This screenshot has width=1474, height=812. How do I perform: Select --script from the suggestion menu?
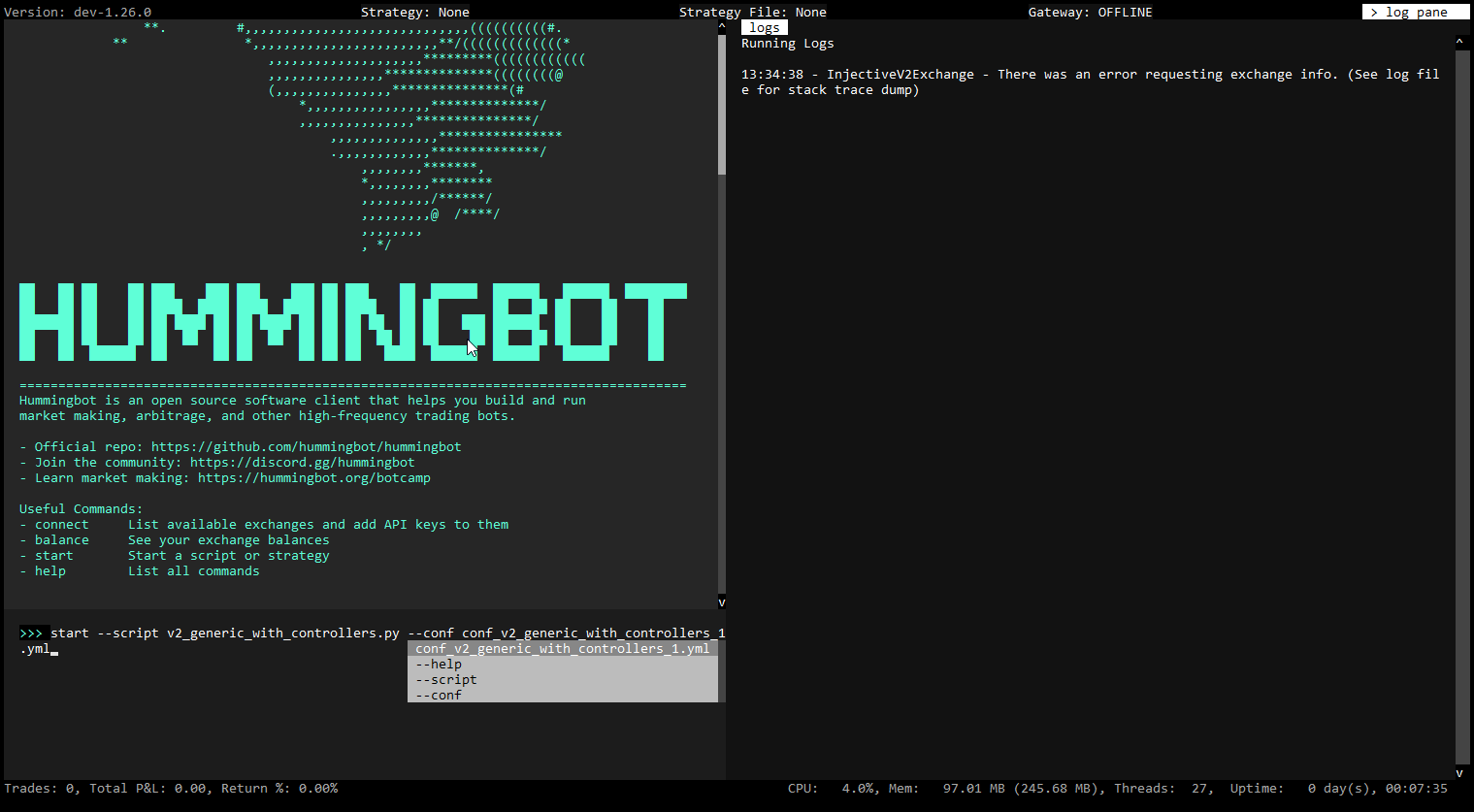pyautogui.click(x=445, y=679)
